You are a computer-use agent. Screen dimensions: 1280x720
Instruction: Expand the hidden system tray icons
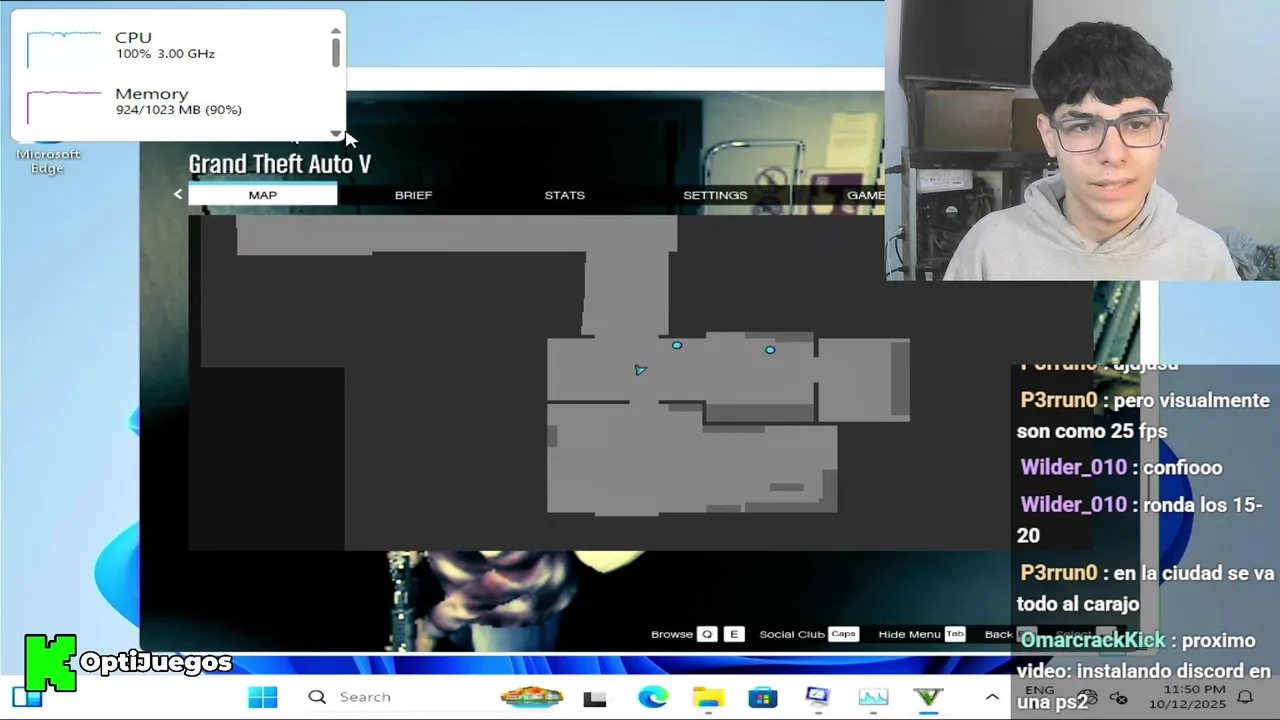coord(992,697)
